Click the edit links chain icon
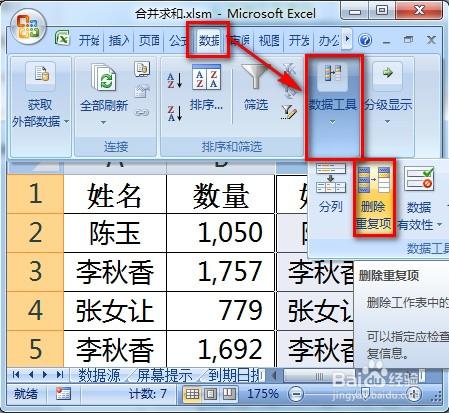 pos(142,112)
